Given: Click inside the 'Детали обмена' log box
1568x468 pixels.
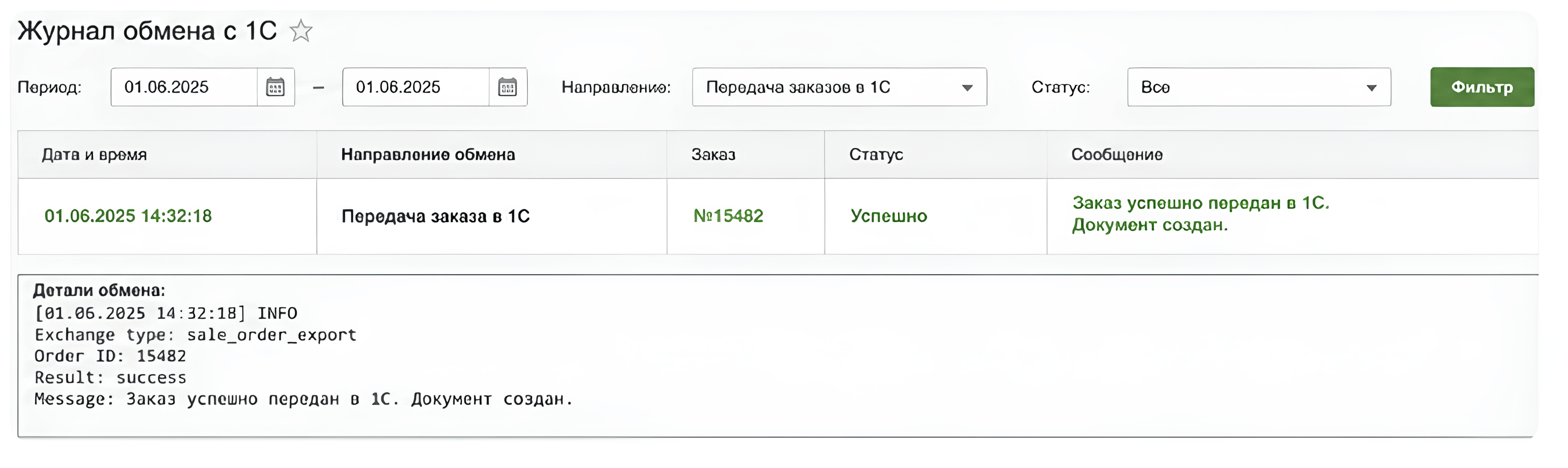Looking at the screenshot, I should click(778, 356).
